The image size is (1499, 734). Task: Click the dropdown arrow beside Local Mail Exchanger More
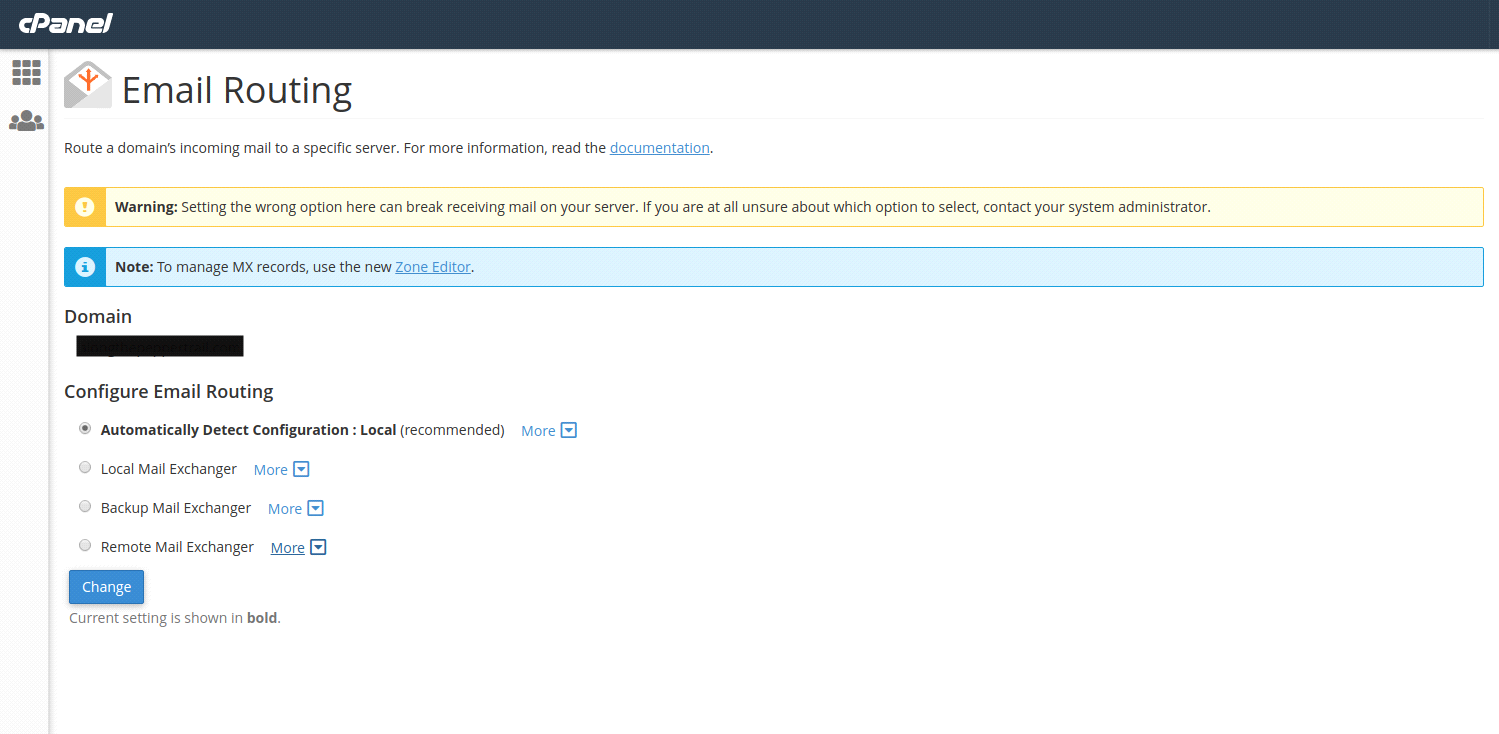click(301, 468)
